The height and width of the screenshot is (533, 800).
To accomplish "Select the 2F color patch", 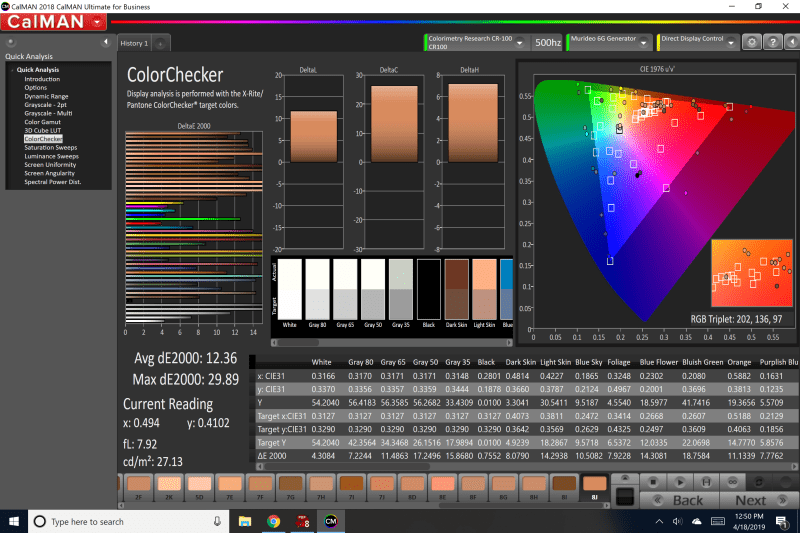I will [139, 488].
